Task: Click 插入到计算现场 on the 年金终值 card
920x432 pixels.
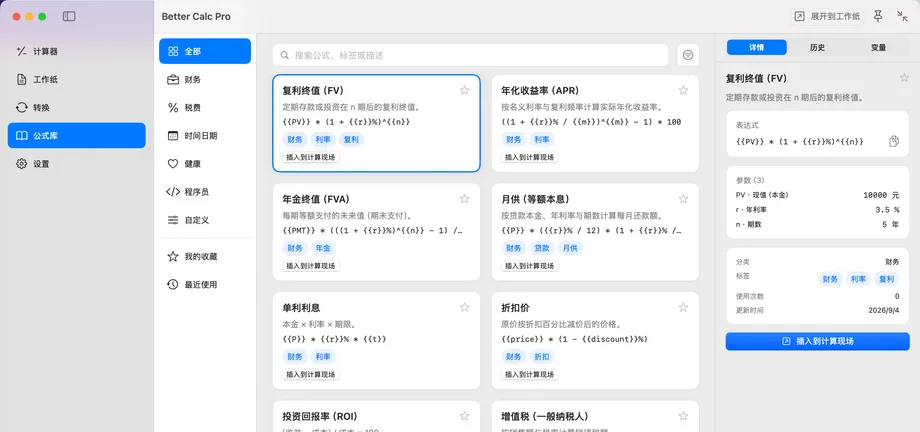Action: (x=311, y=266)
